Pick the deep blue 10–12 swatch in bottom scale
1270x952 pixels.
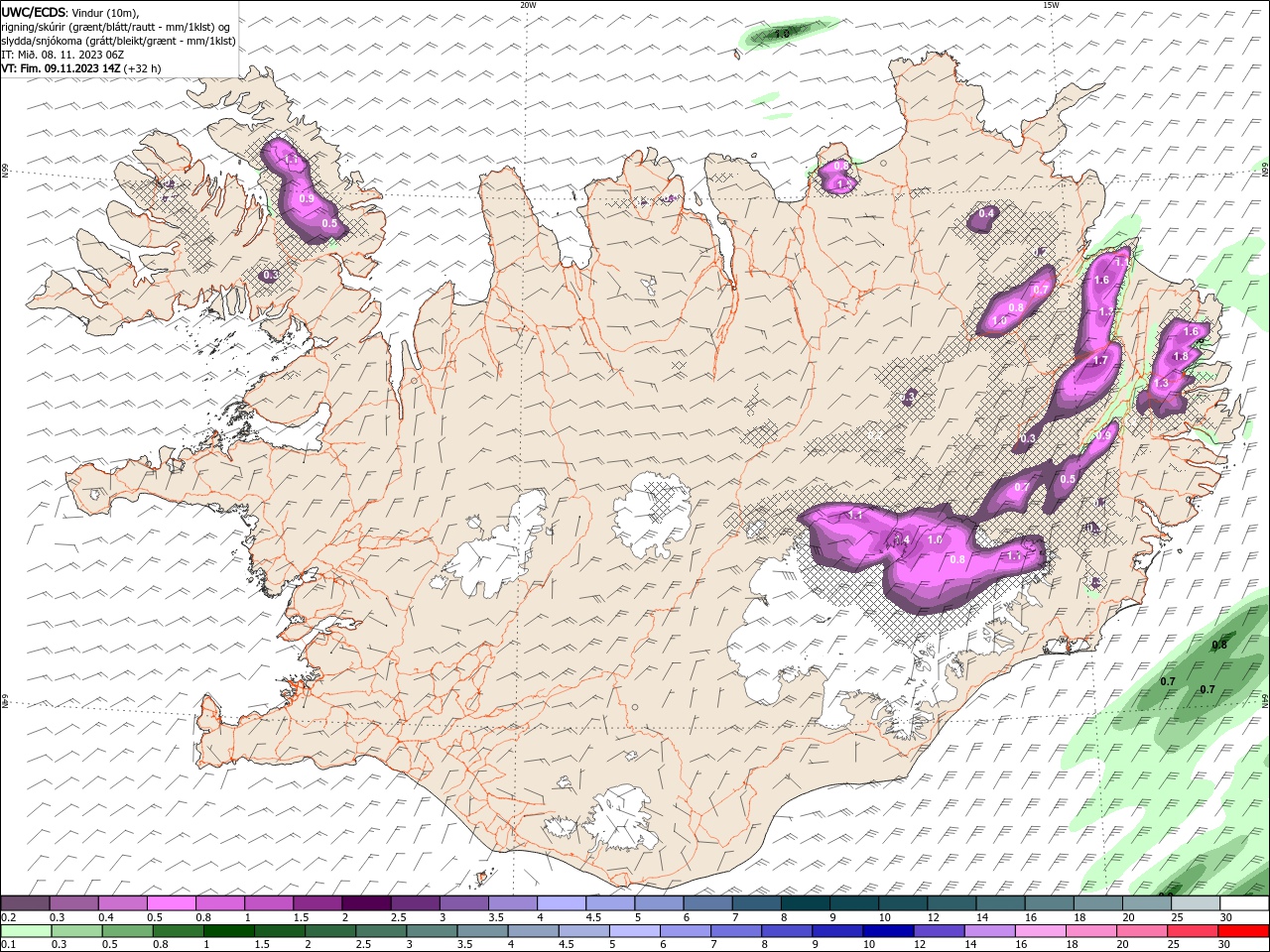point(887,931)
